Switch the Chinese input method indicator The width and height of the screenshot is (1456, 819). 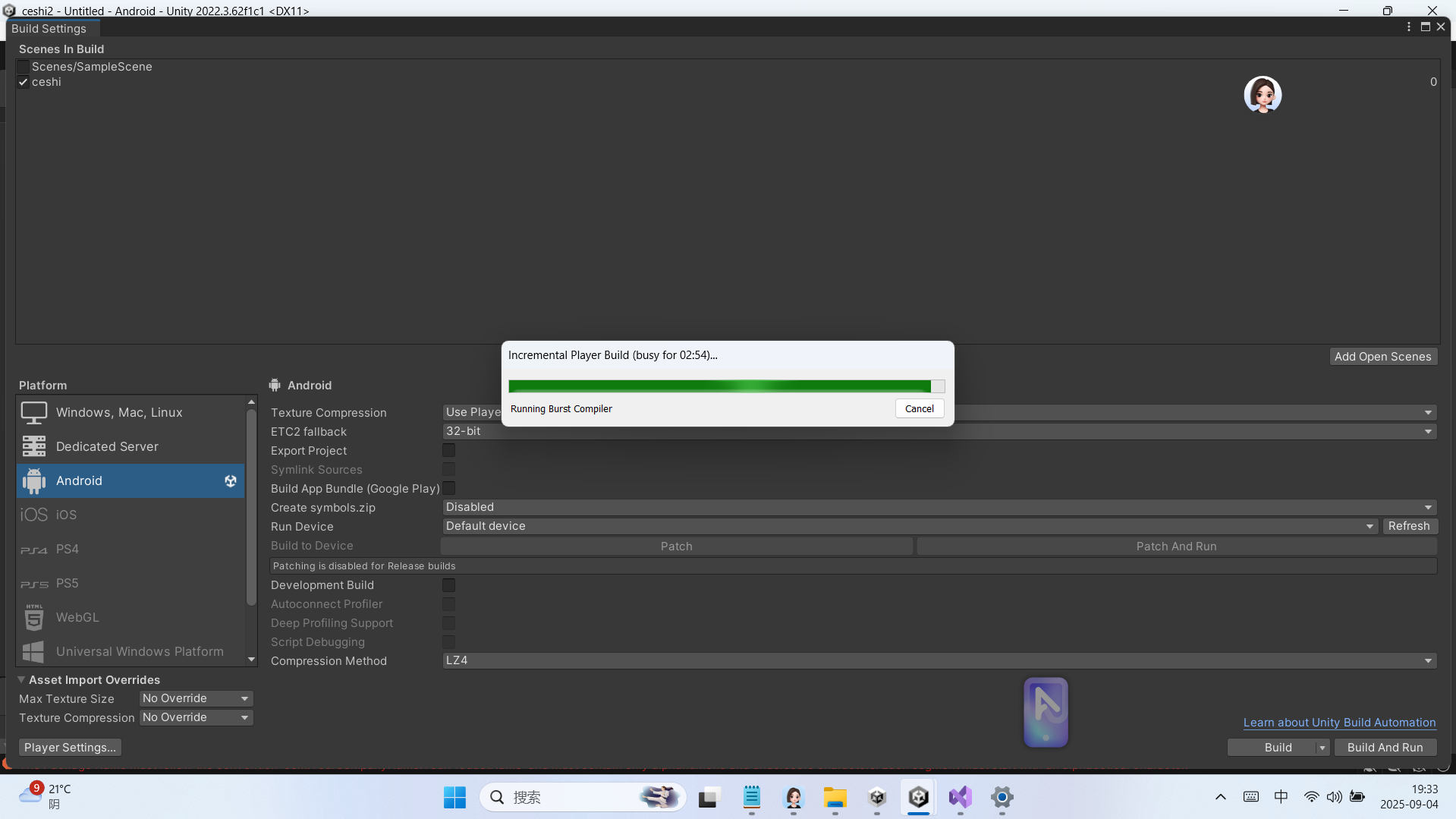point(1281,797)
